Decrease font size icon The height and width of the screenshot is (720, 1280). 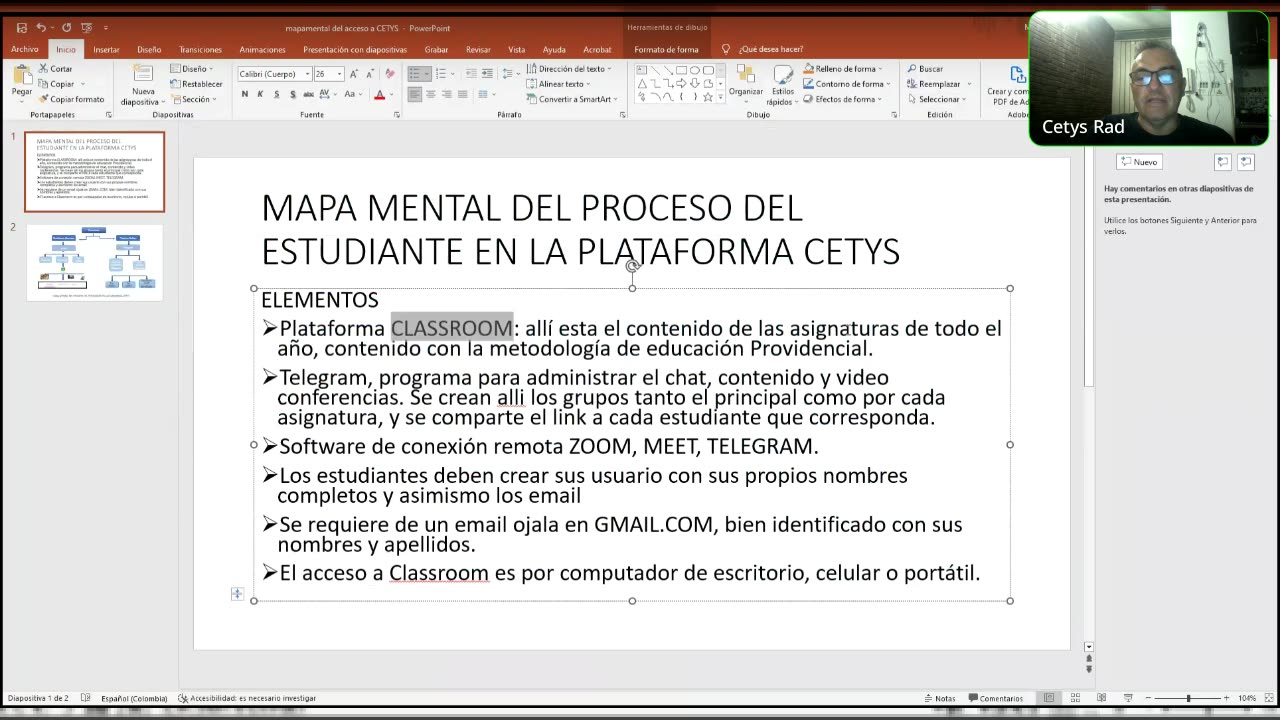[x=373, y=74]
